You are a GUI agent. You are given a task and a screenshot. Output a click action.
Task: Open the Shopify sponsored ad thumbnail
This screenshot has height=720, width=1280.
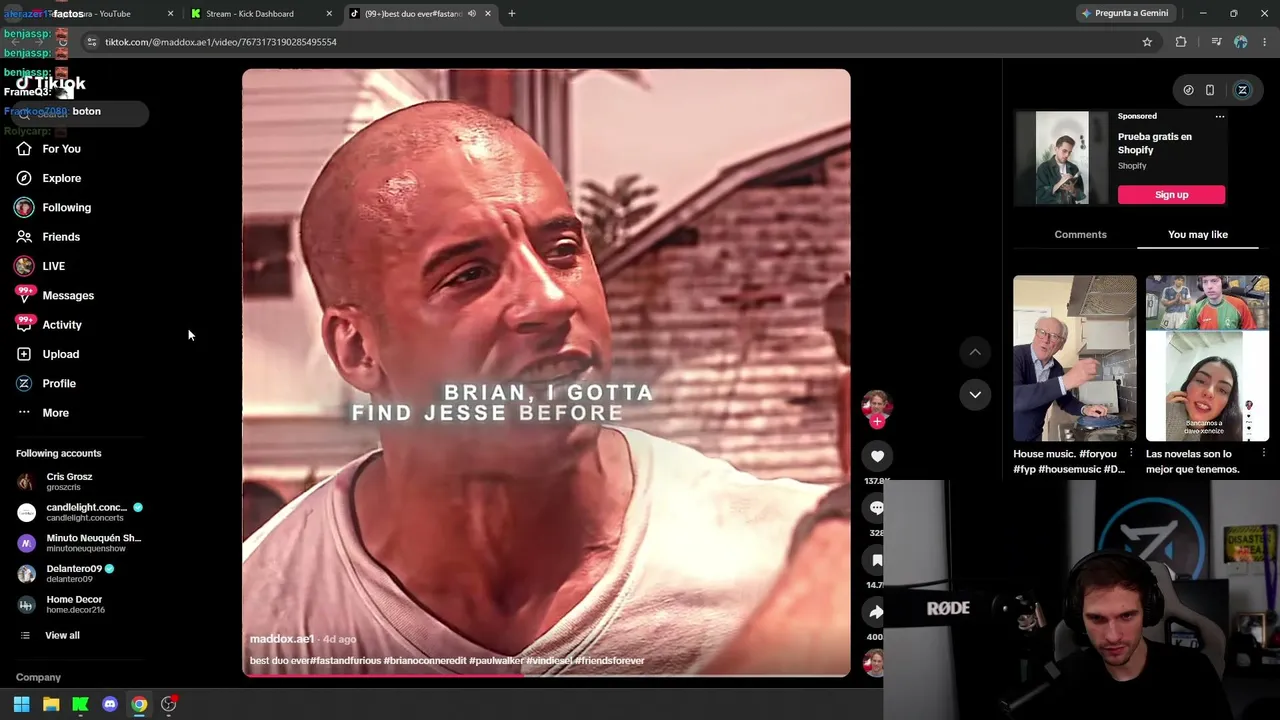tap(1062, 158)
